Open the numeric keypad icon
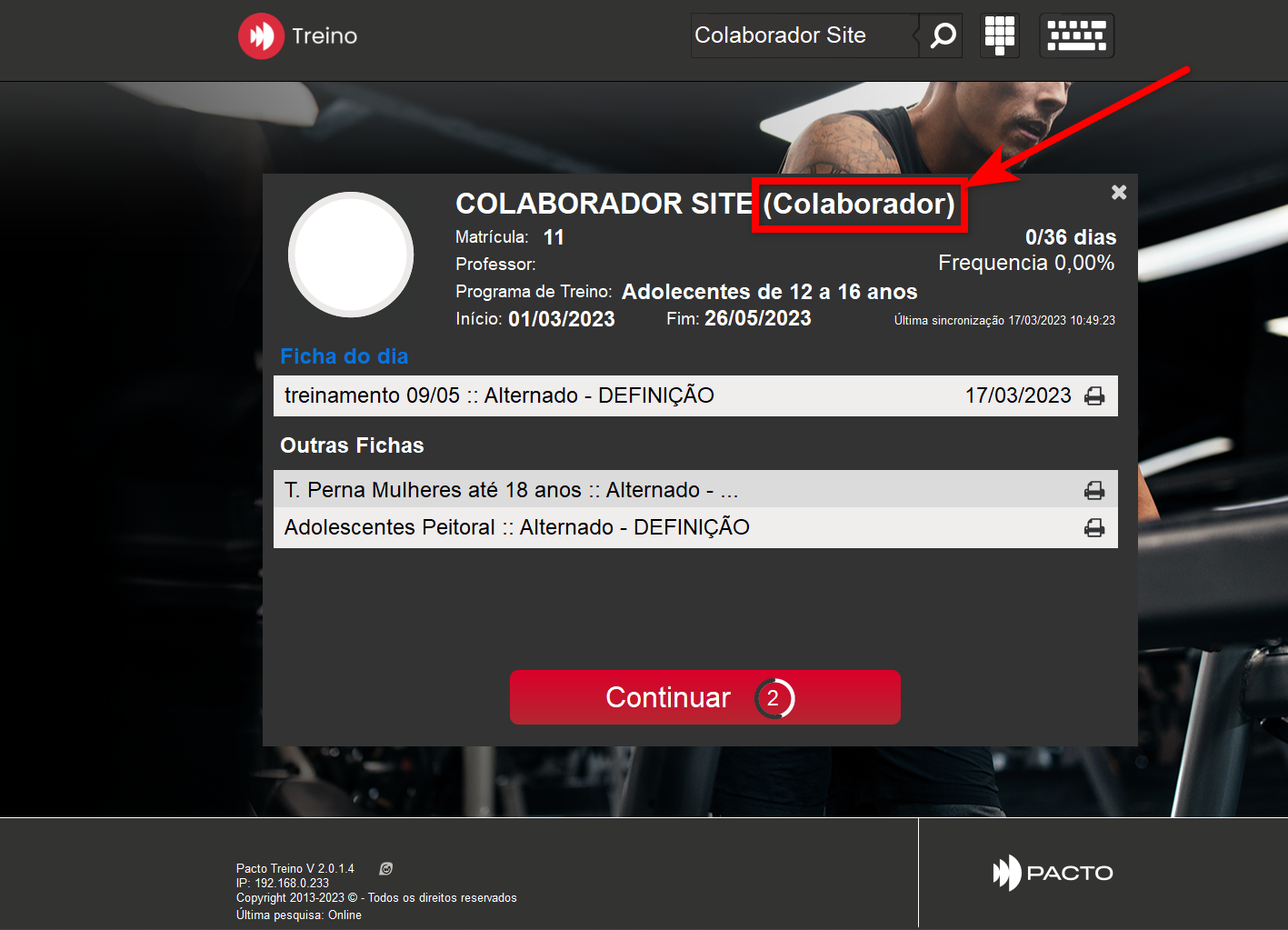Screen dimensions: 1288x930 (1000, 35)
